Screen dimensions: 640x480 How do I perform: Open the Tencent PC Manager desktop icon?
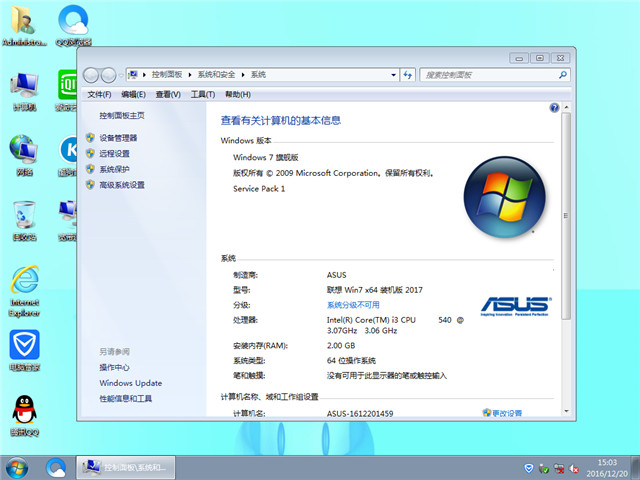24,351
